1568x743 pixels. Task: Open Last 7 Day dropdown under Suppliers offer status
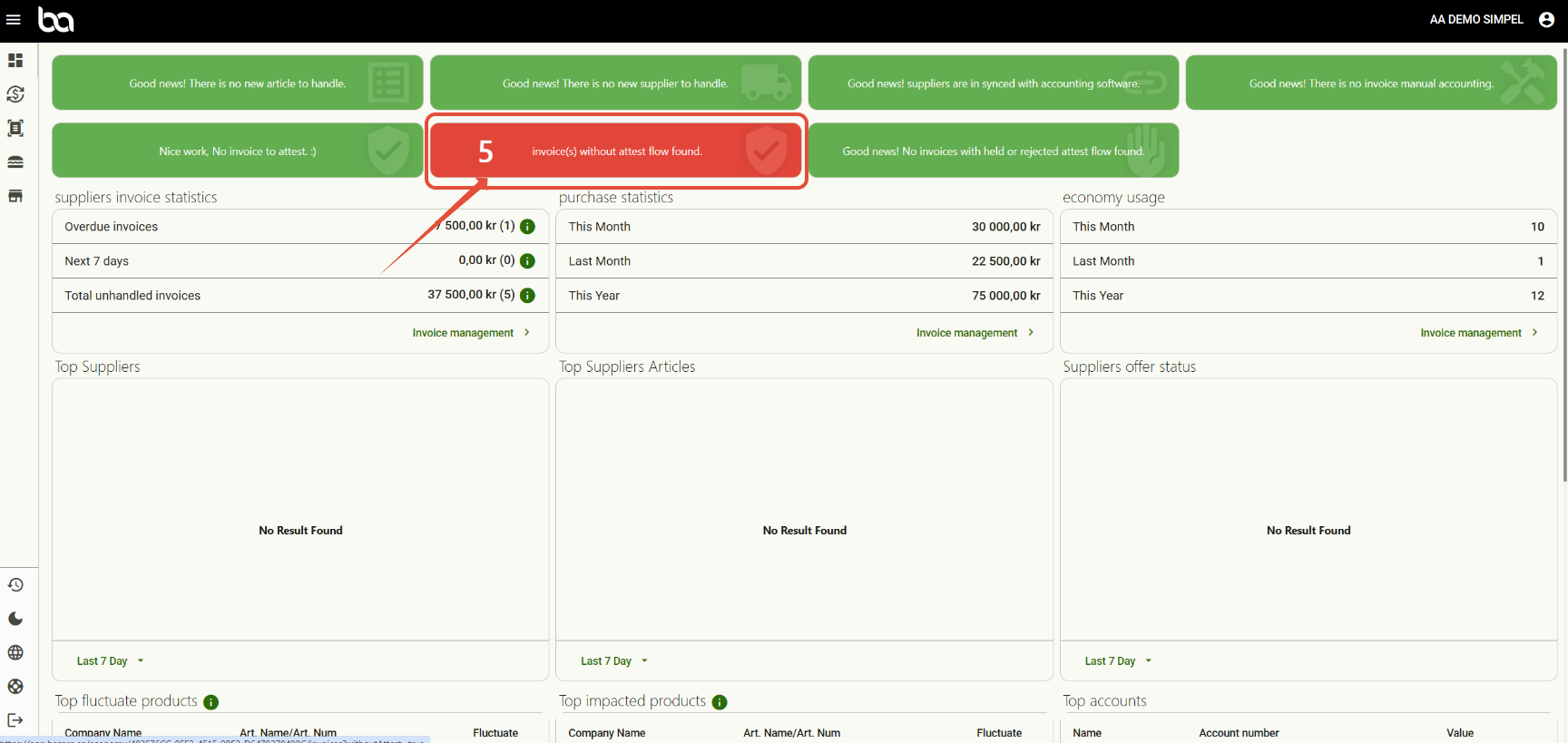coord(1118,661)
